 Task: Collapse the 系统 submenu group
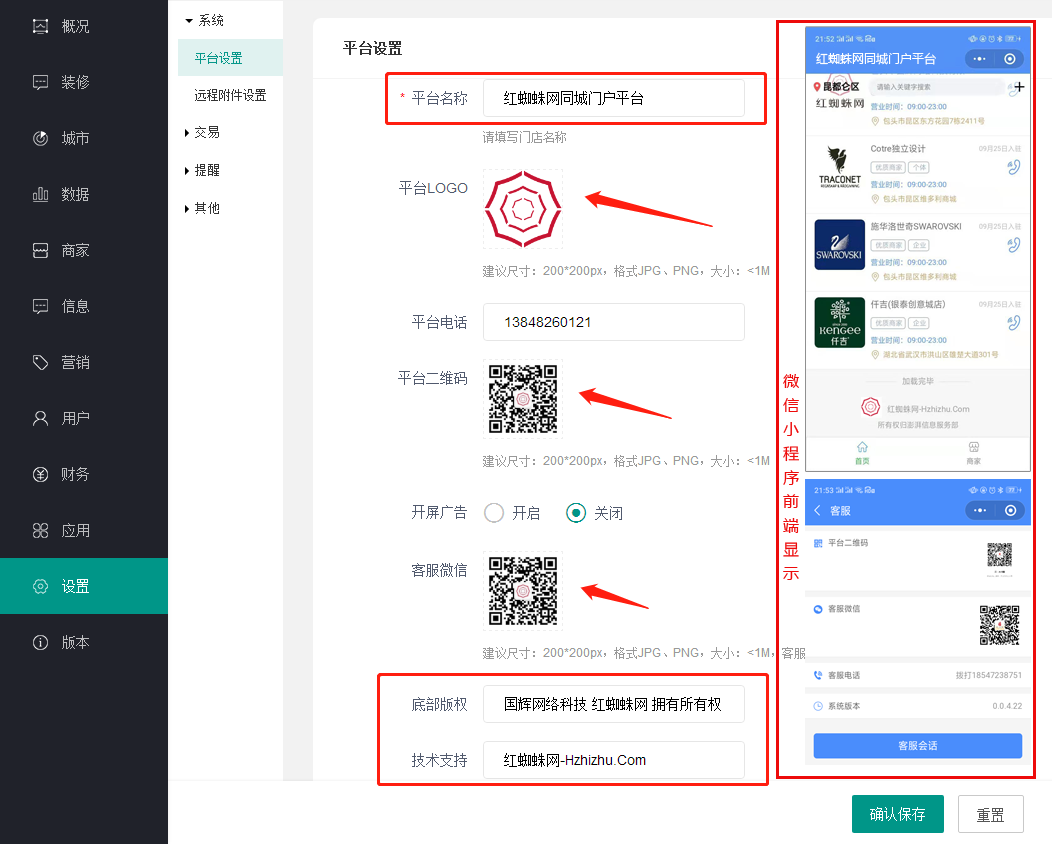pyautogui.click(x=205, y=20)
